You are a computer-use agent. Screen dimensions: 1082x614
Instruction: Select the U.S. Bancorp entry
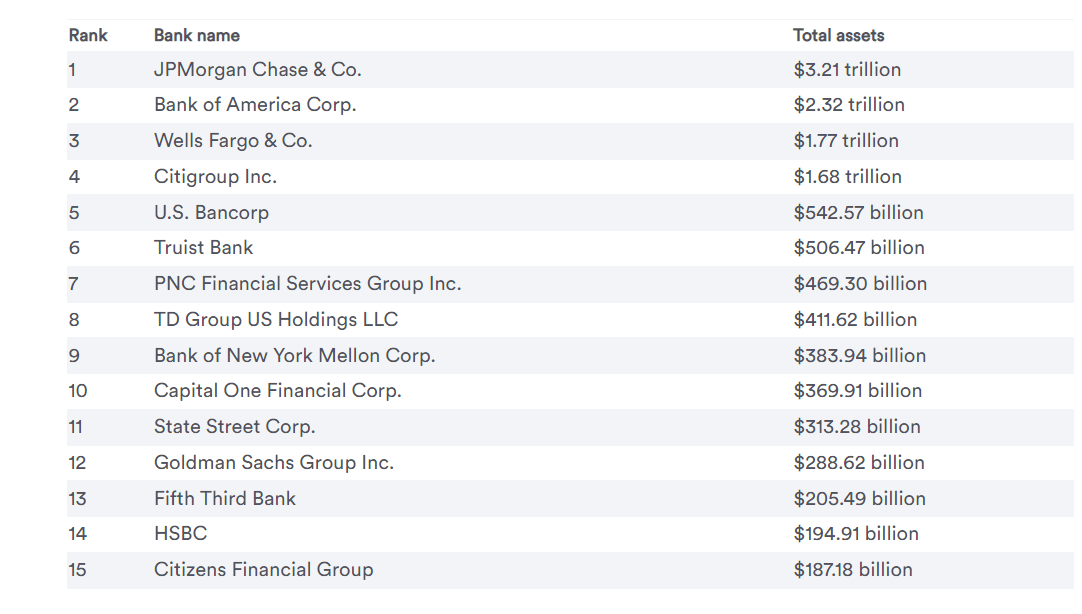pos(211,213)
